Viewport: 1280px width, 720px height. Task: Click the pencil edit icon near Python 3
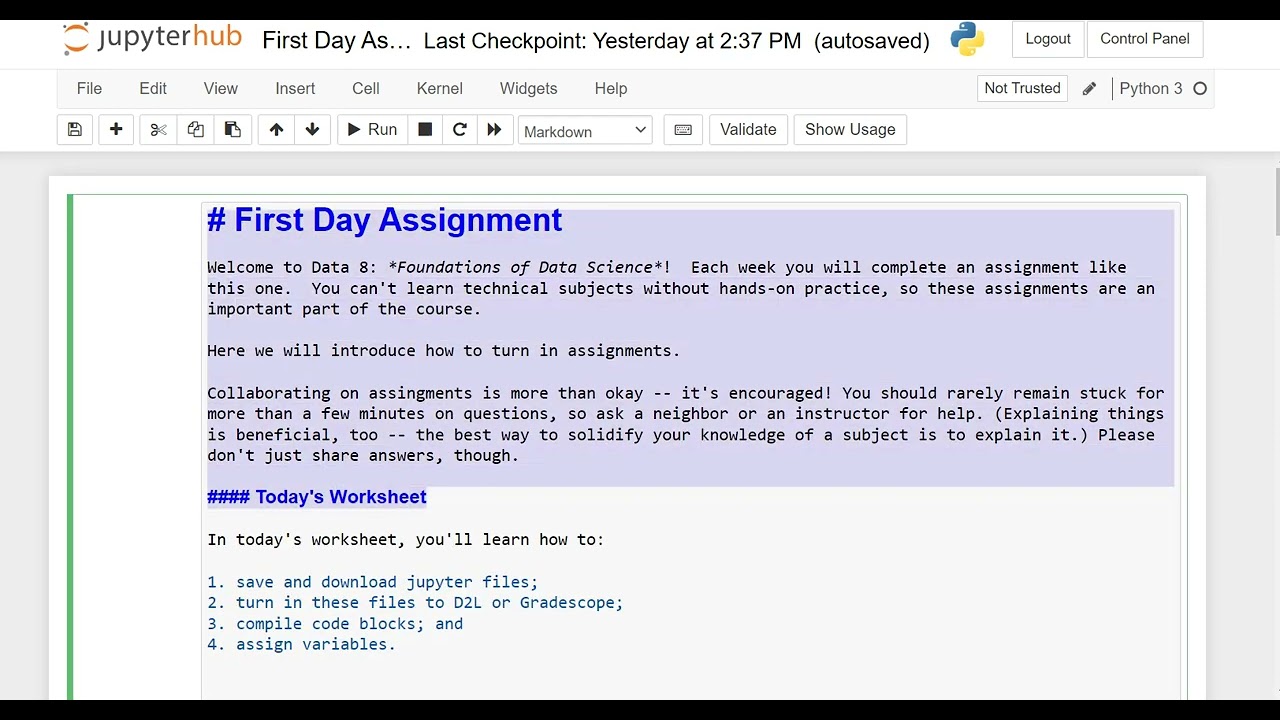click(1089, 89)
